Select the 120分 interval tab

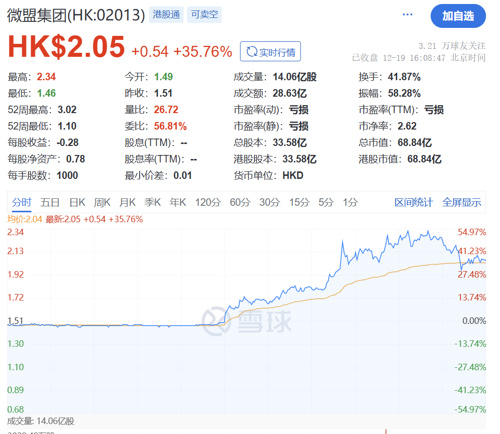208,202
